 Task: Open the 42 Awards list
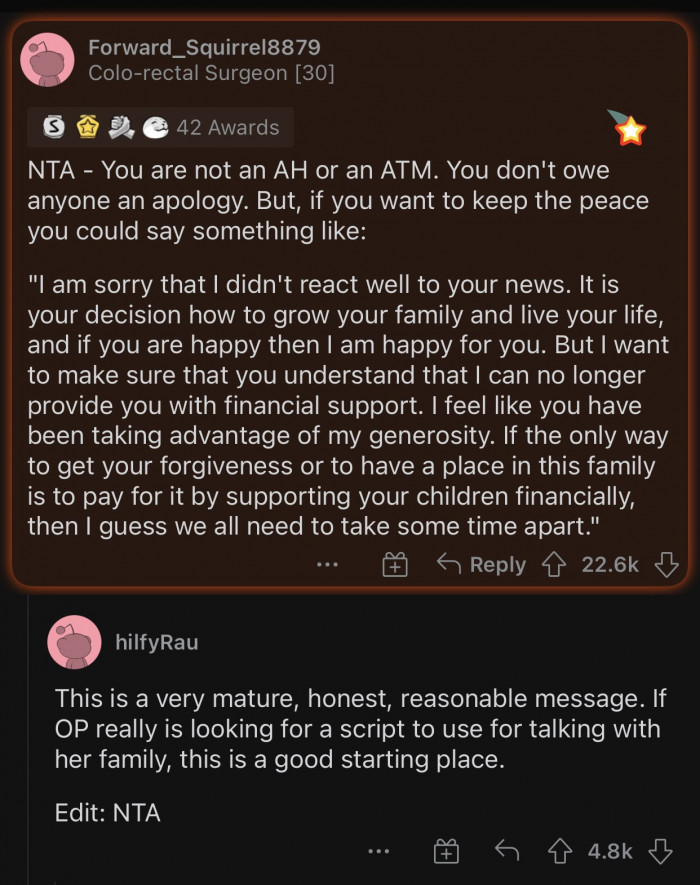[x=227, y=128]
